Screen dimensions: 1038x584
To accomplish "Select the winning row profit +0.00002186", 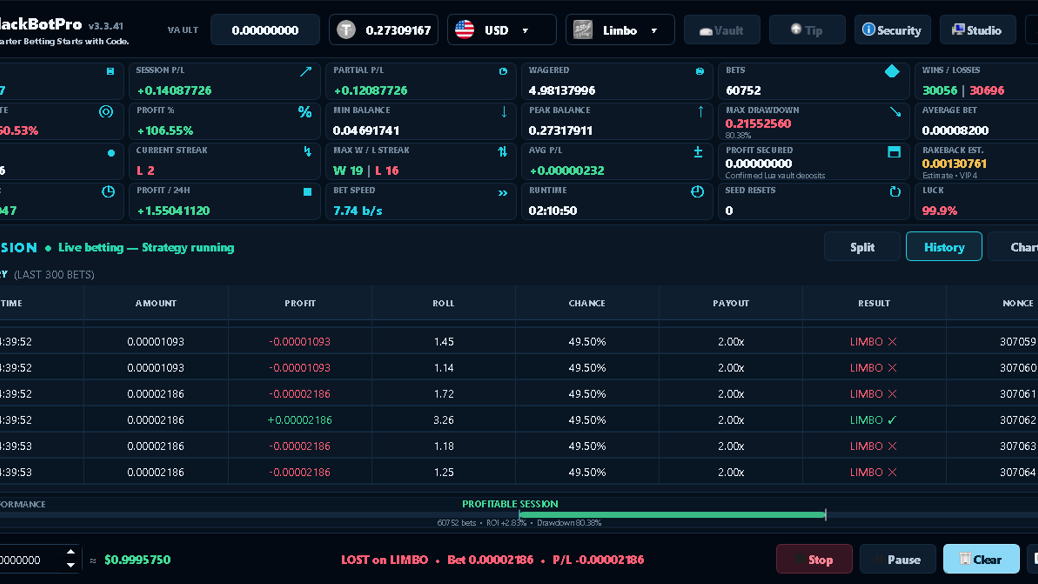I will pyautogui.click(x=299, y=420).
